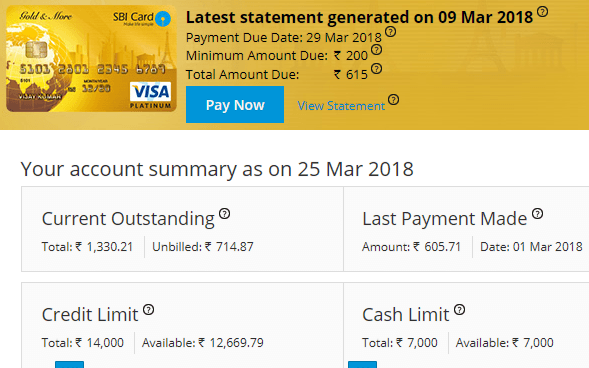Click help icon next to Payment Due Date
The image size is (589, 368).
391,32
